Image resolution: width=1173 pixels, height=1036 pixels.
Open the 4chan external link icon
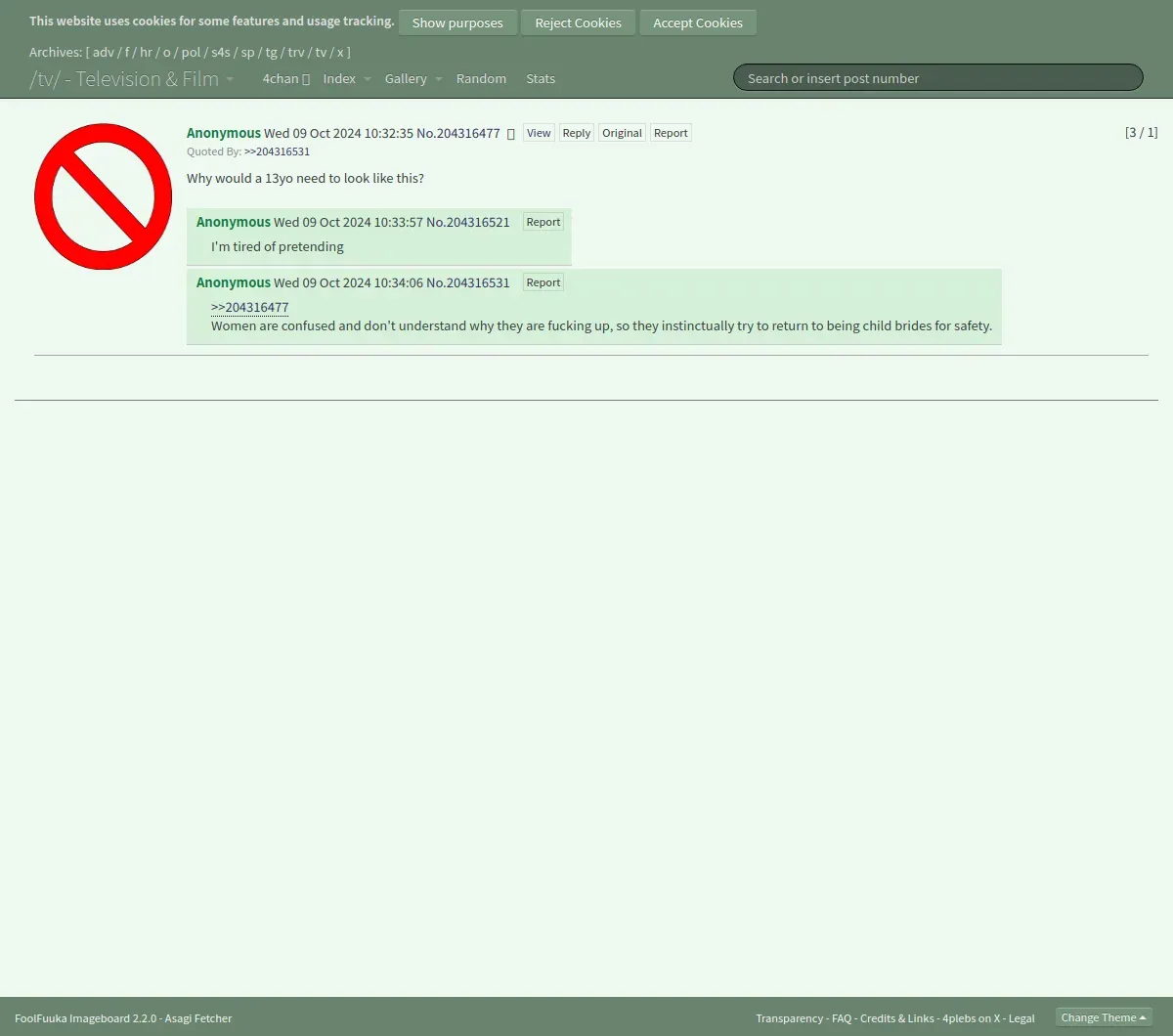tap(306, 79)
